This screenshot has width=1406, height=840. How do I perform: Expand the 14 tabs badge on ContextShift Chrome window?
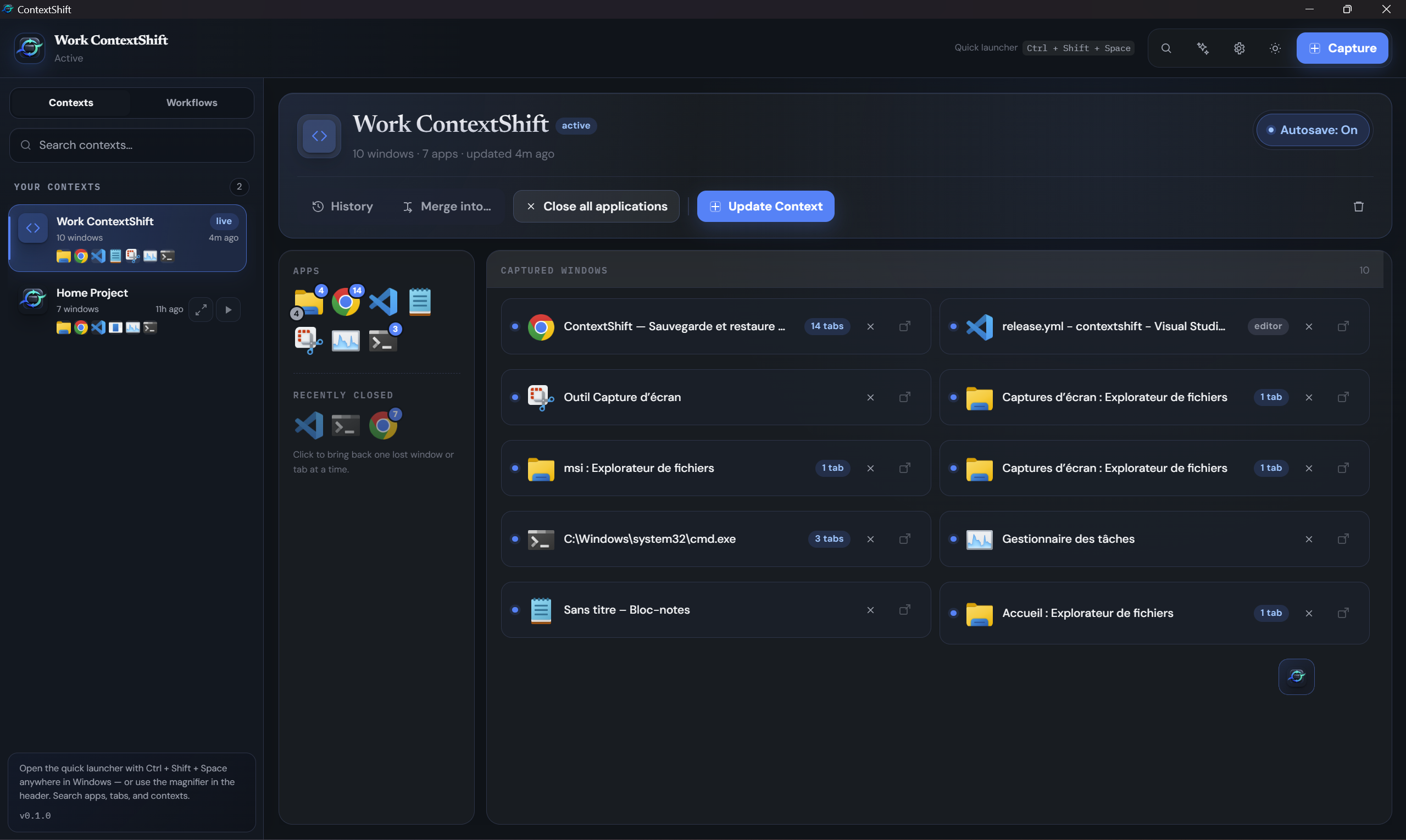827,326
